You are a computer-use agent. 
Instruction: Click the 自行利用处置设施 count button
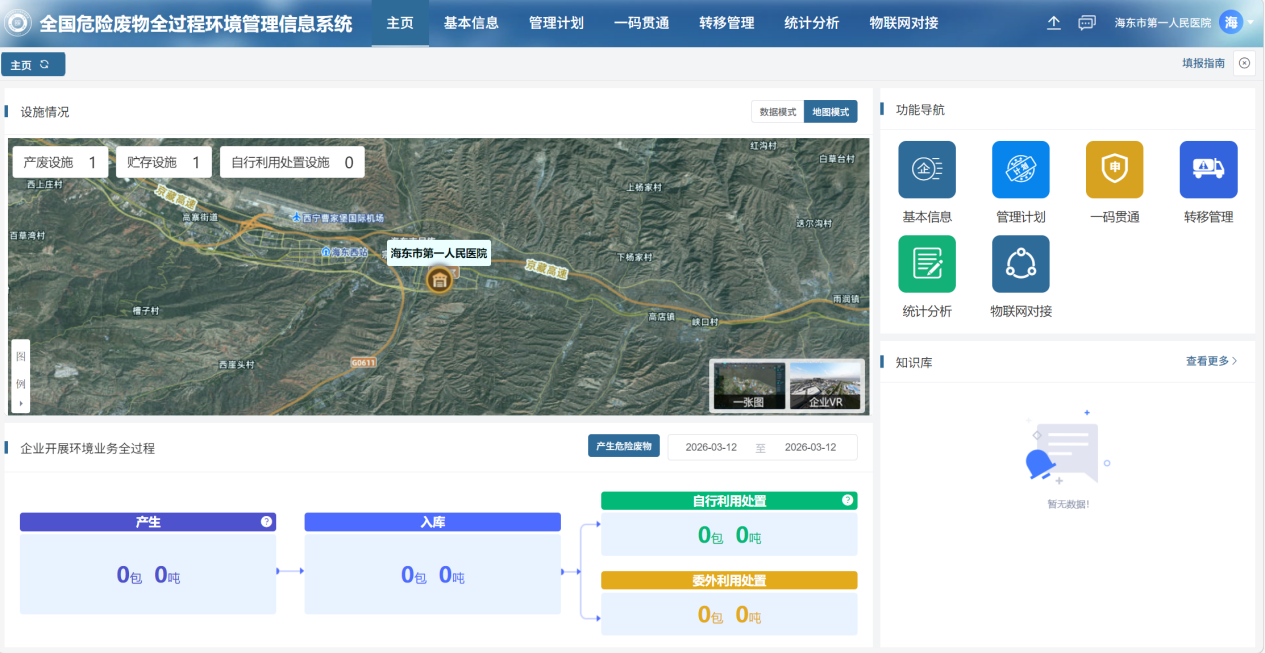click(x=292, y=162)
